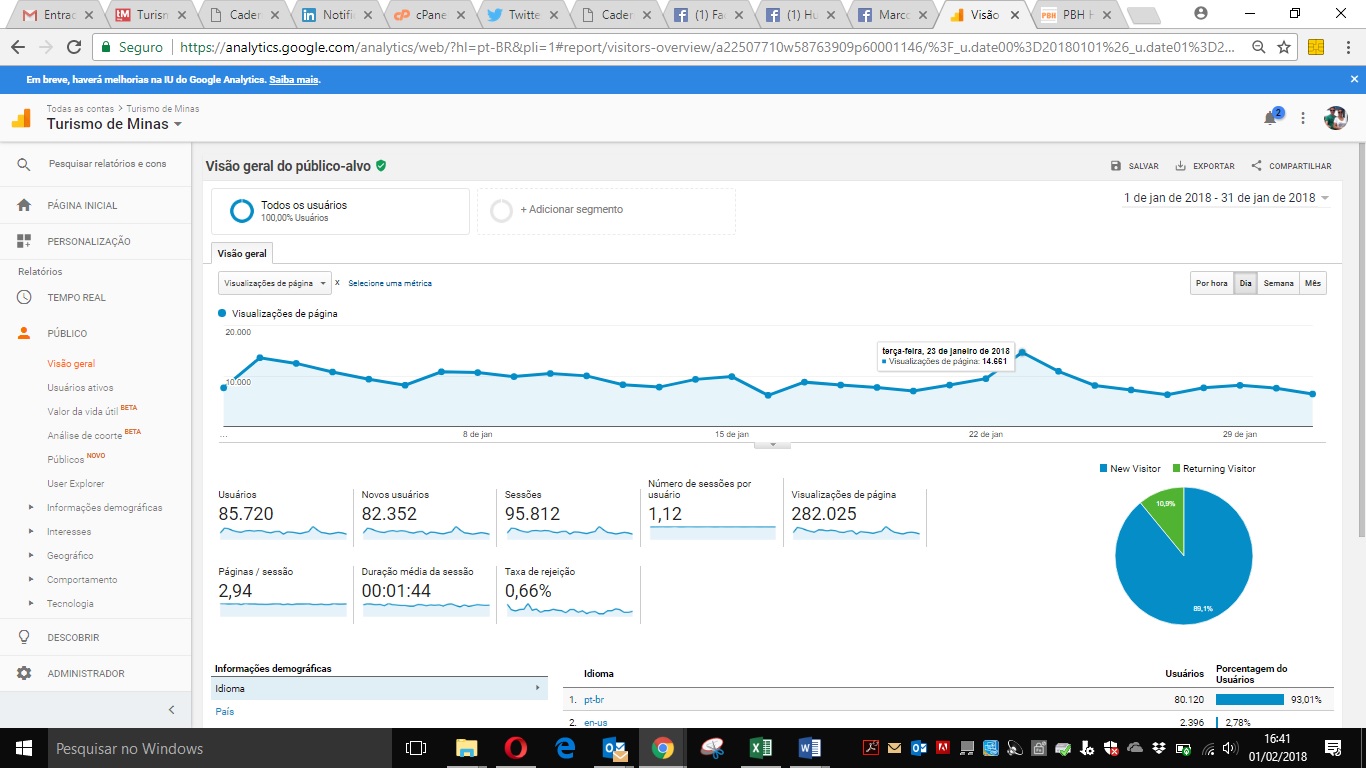Set chart granularity to Mês

[x=1312, y=283]
